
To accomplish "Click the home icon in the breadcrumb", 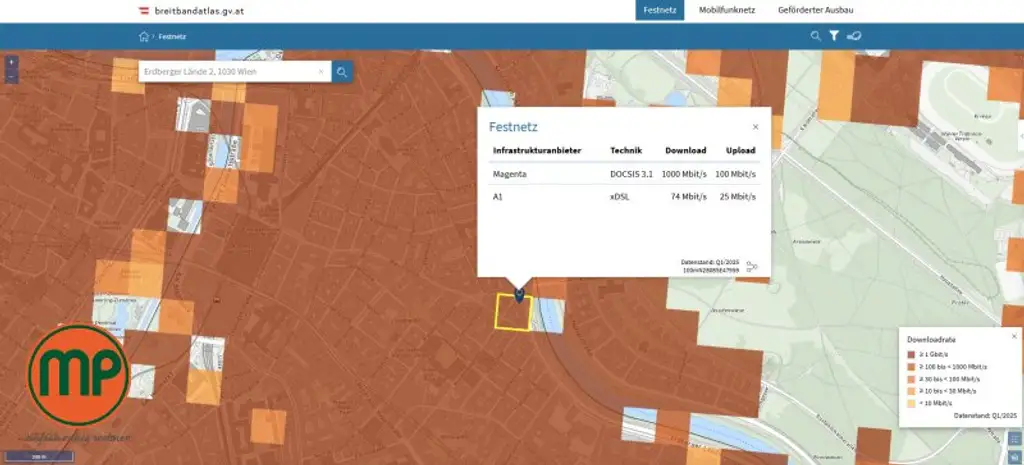I will click(x=144, y=37).
